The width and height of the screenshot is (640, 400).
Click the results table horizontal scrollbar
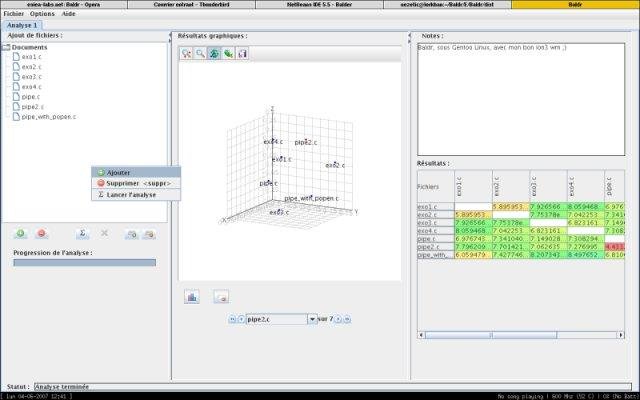tap(521, 335)
